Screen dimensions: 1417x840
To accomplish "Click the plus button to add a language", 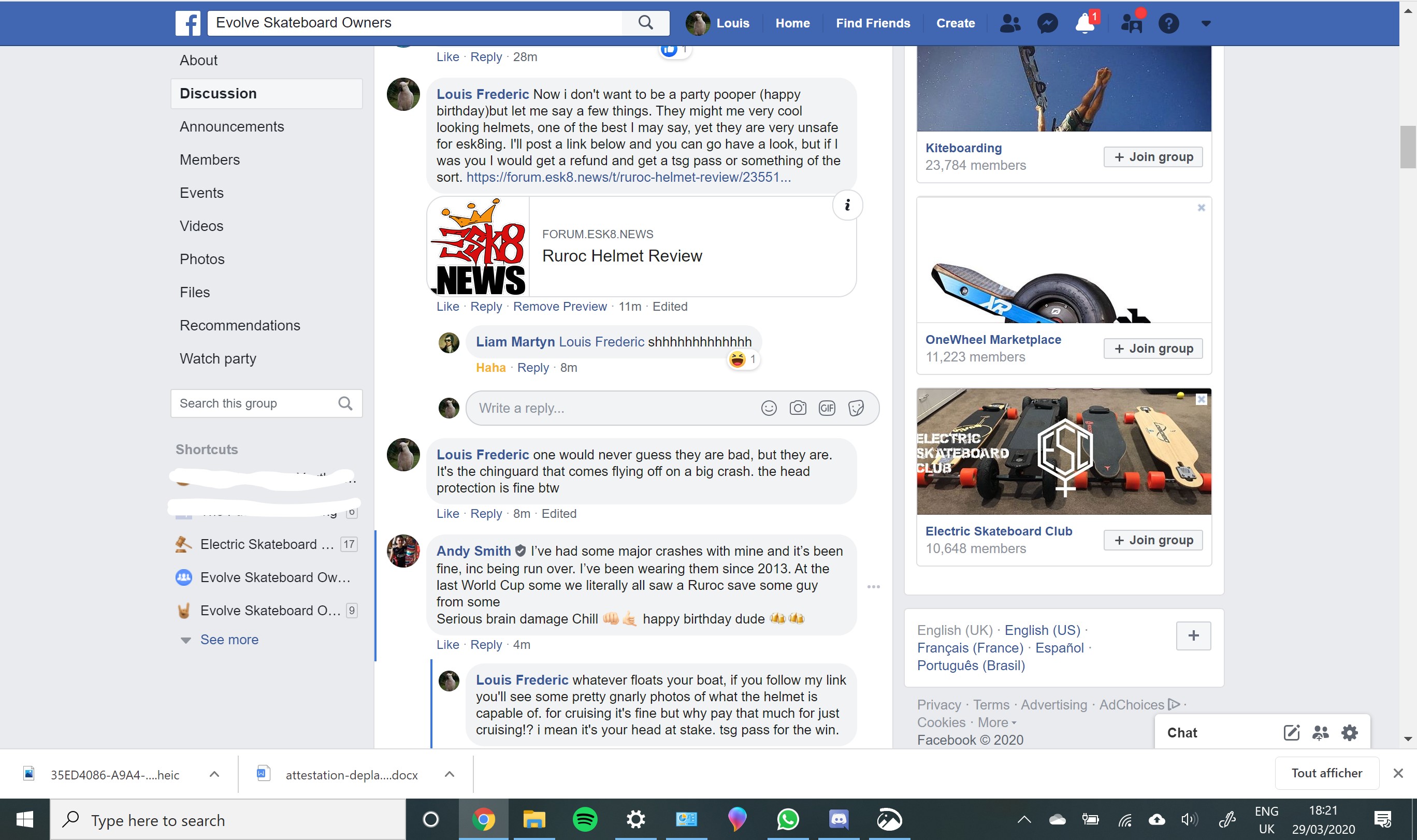I will point(1193,635).
